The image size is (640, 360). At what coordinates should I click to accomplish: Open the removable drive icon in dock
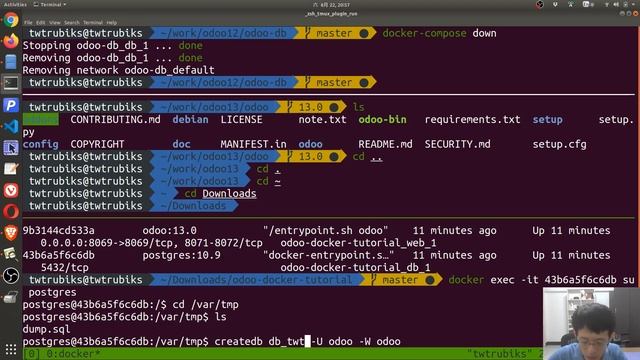click(11, 297)
